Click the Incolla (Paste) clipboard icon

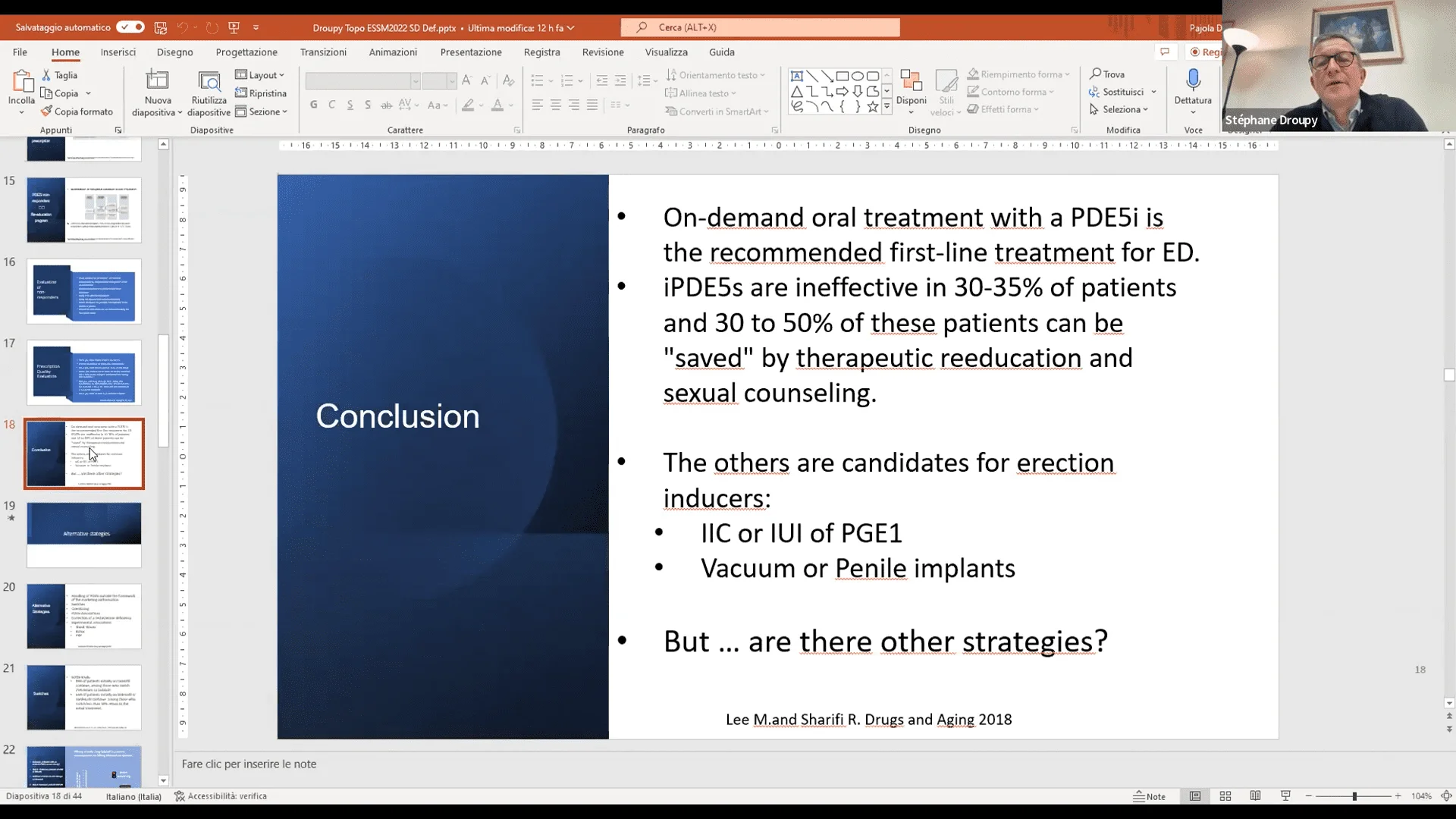tap(21, 82)
